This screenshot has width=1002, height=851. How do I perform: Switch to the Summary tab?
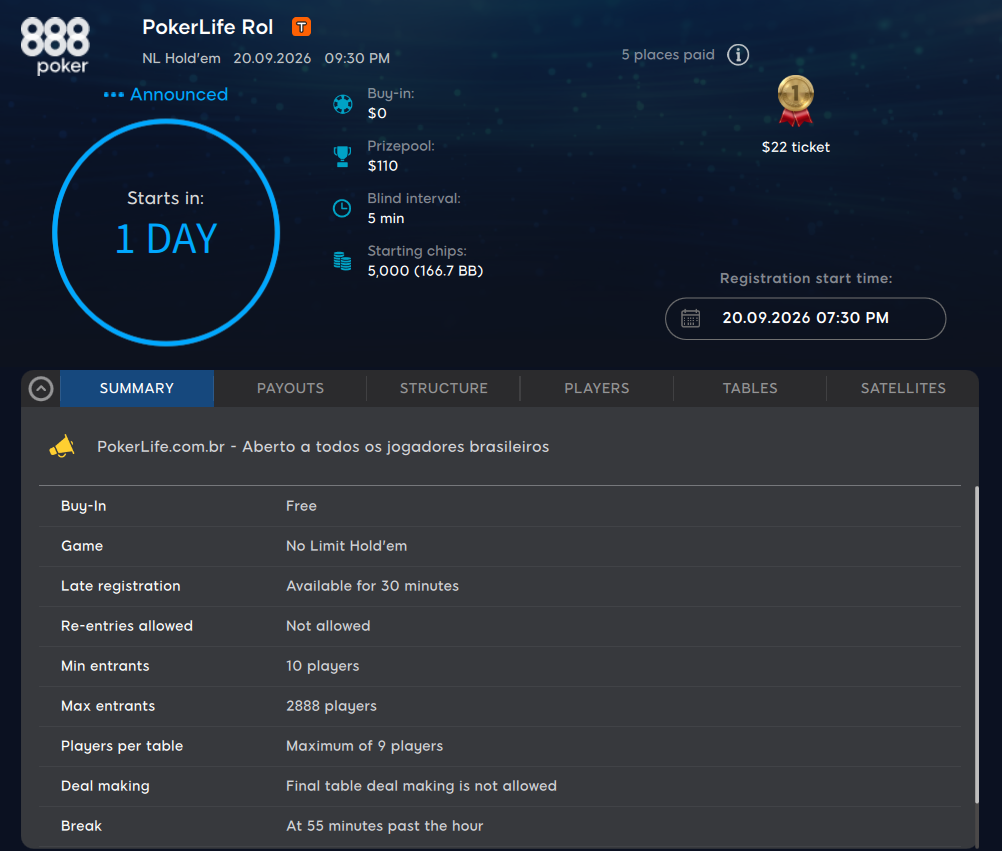click(x=137, y=388)
